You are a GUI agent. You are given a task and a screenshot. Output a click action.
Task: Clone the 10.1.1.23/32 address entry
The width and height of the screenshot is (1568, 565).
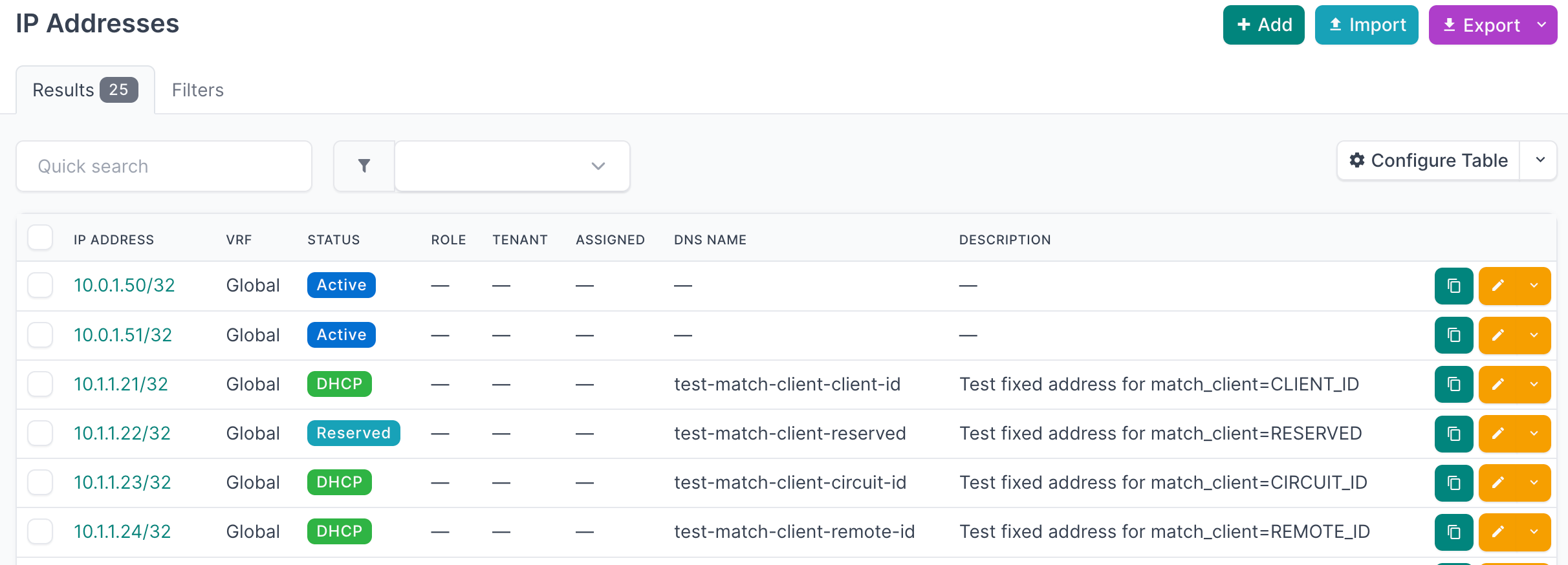pos(1454,482)
